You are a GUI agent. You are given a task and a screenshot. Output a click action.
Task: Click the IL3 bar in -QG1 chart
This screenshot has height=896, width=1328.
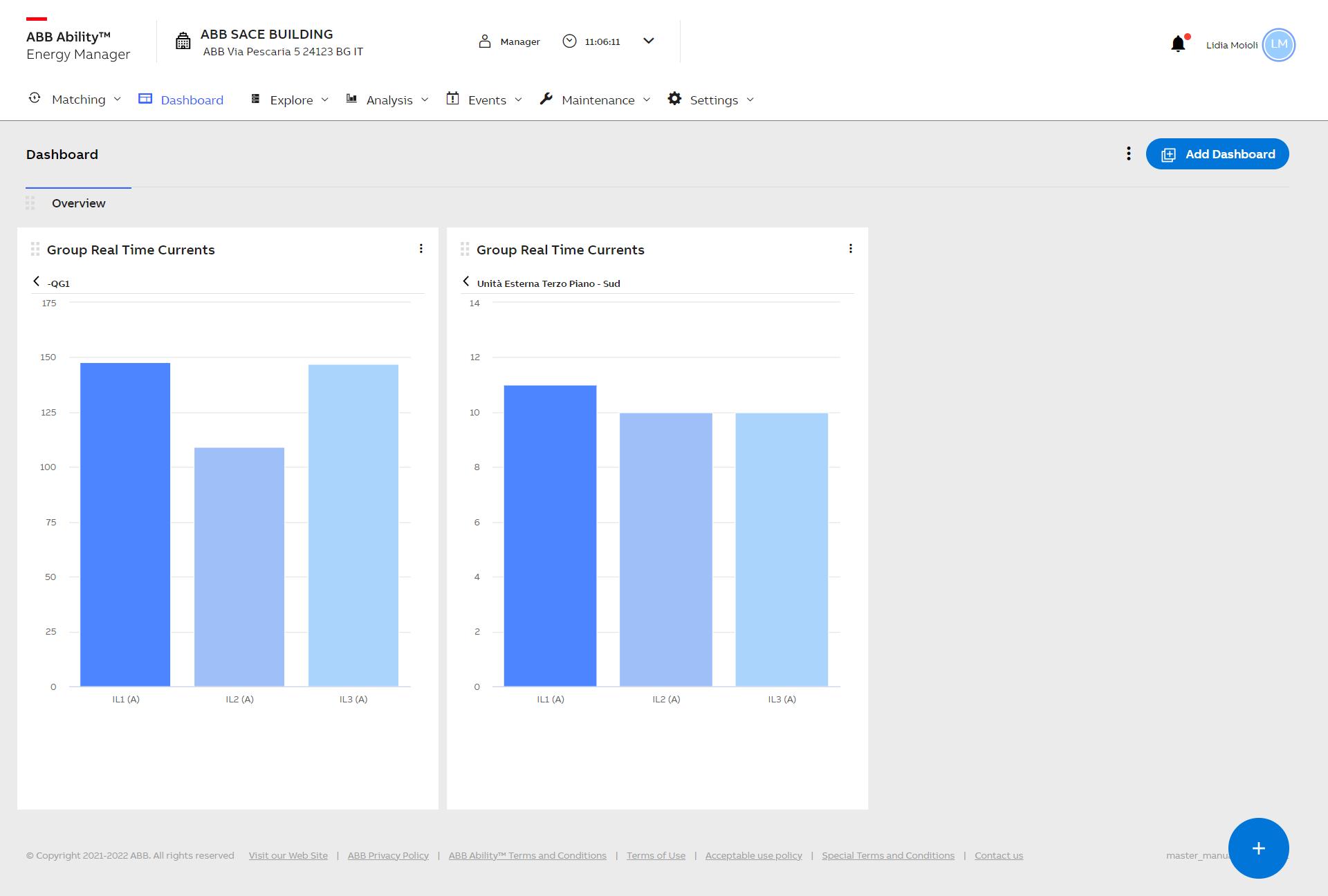pos(353,525)
